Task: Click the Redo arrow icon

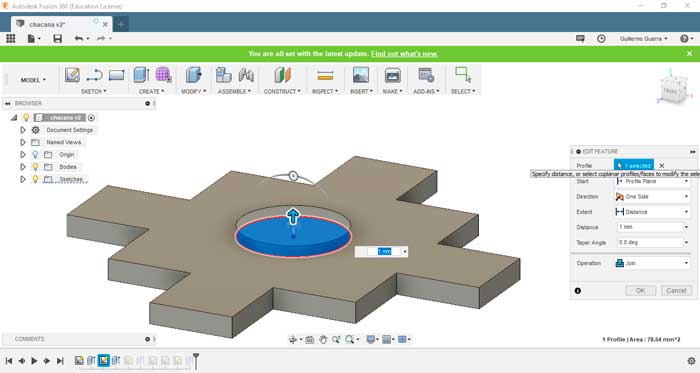Action: [x=101, y=39]
